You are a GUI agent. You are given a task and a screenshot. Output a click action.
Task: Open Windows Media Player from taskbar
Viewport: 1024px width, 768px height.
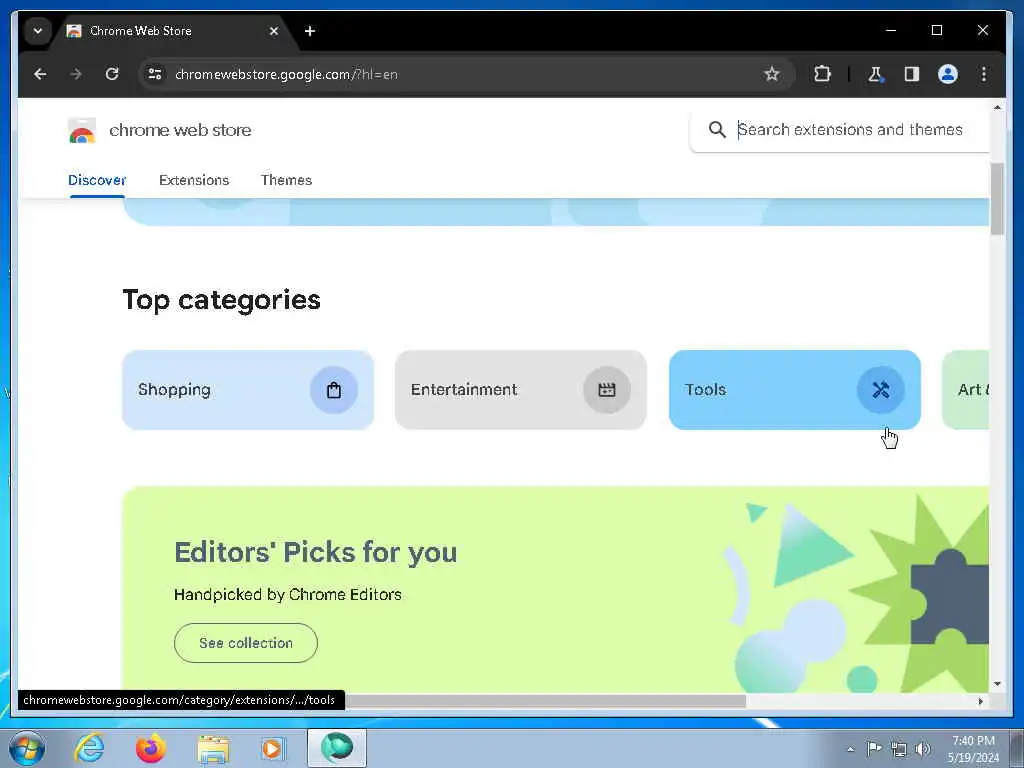tap(273, 748)
